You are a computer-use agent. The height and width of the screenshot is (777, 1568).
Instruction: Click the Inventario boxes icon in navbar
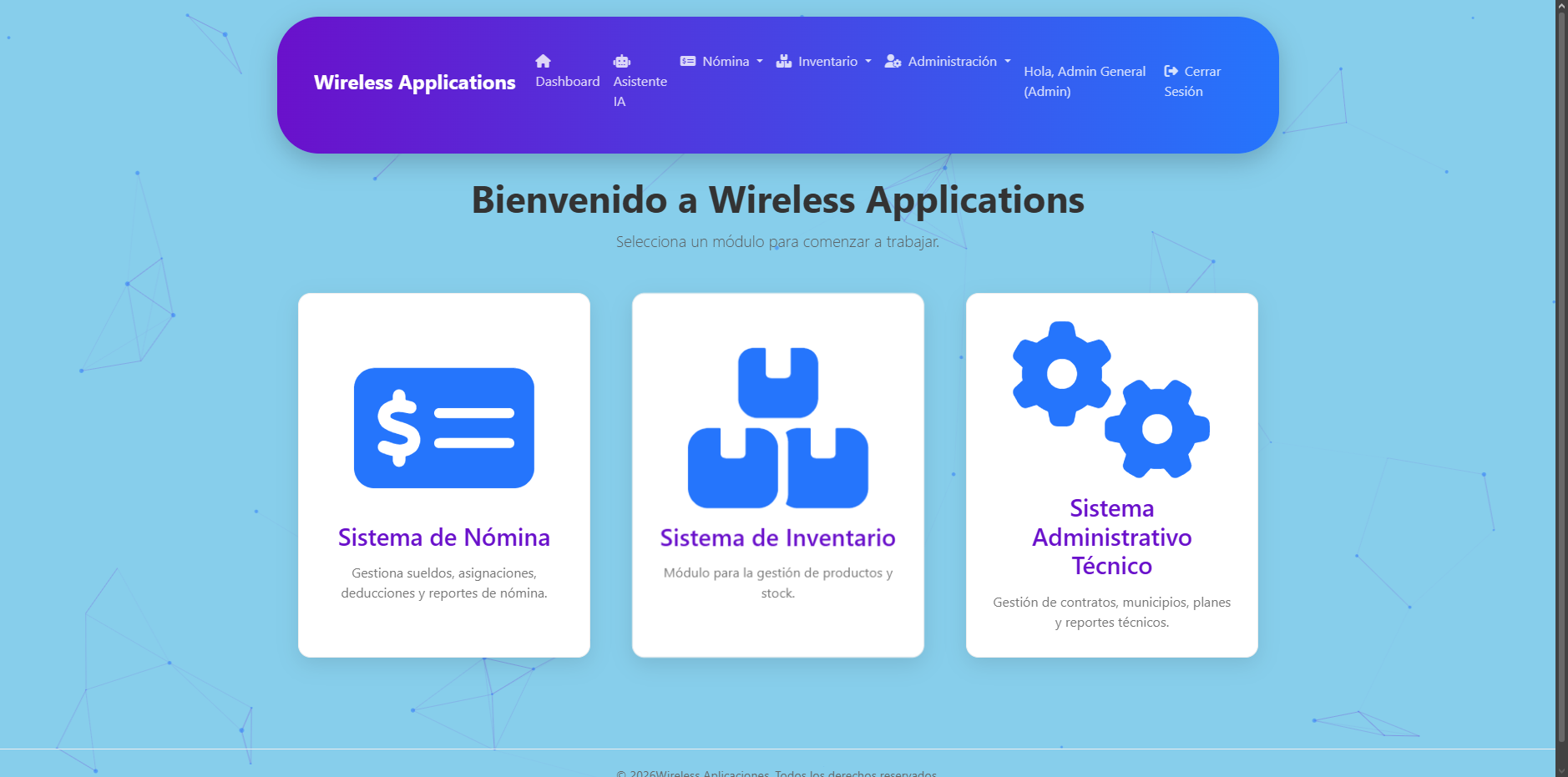pos(784,61)
